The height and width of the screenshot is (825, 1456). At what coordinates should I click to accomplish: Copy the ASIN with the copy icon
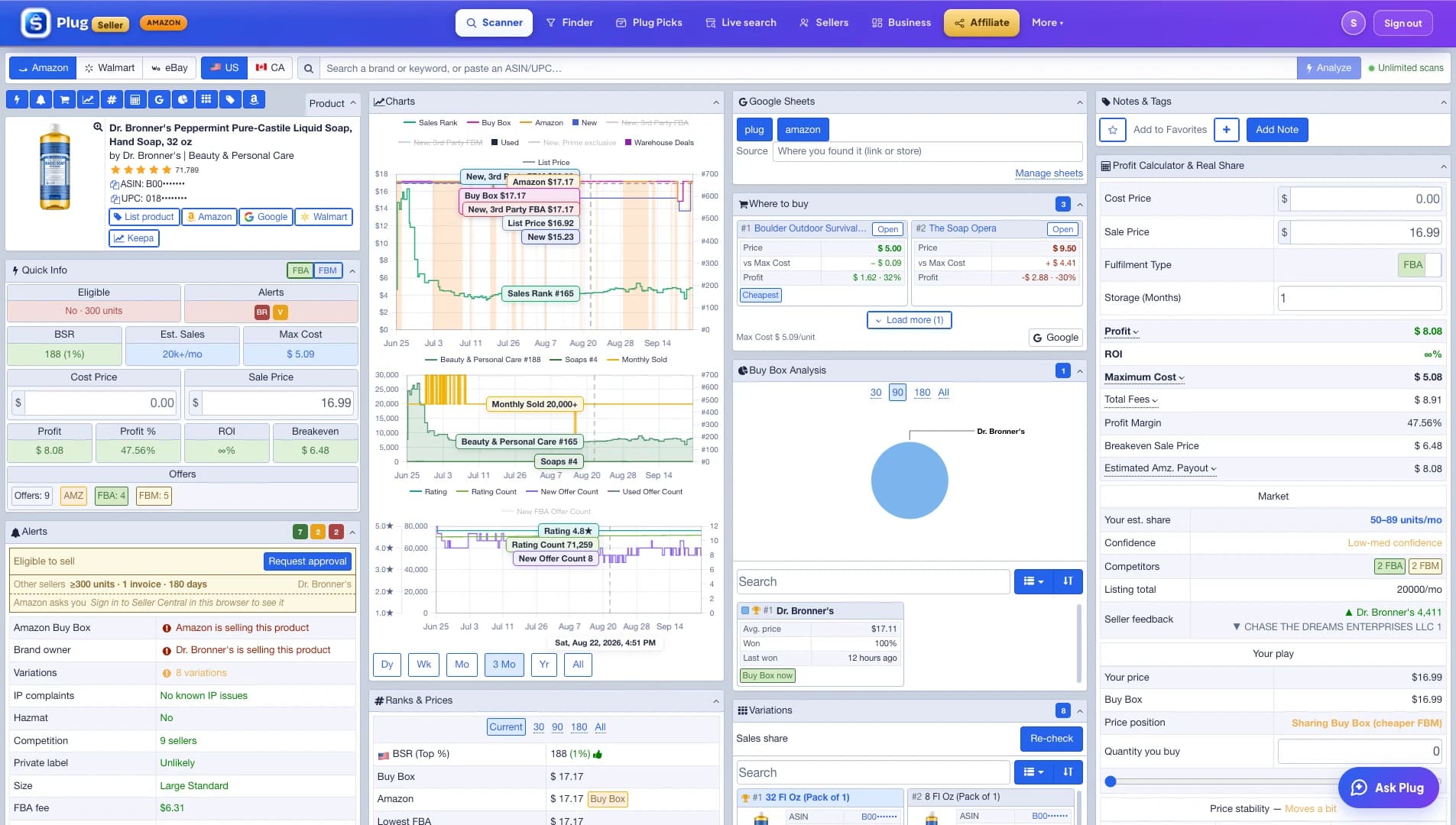tap(114, 184)
